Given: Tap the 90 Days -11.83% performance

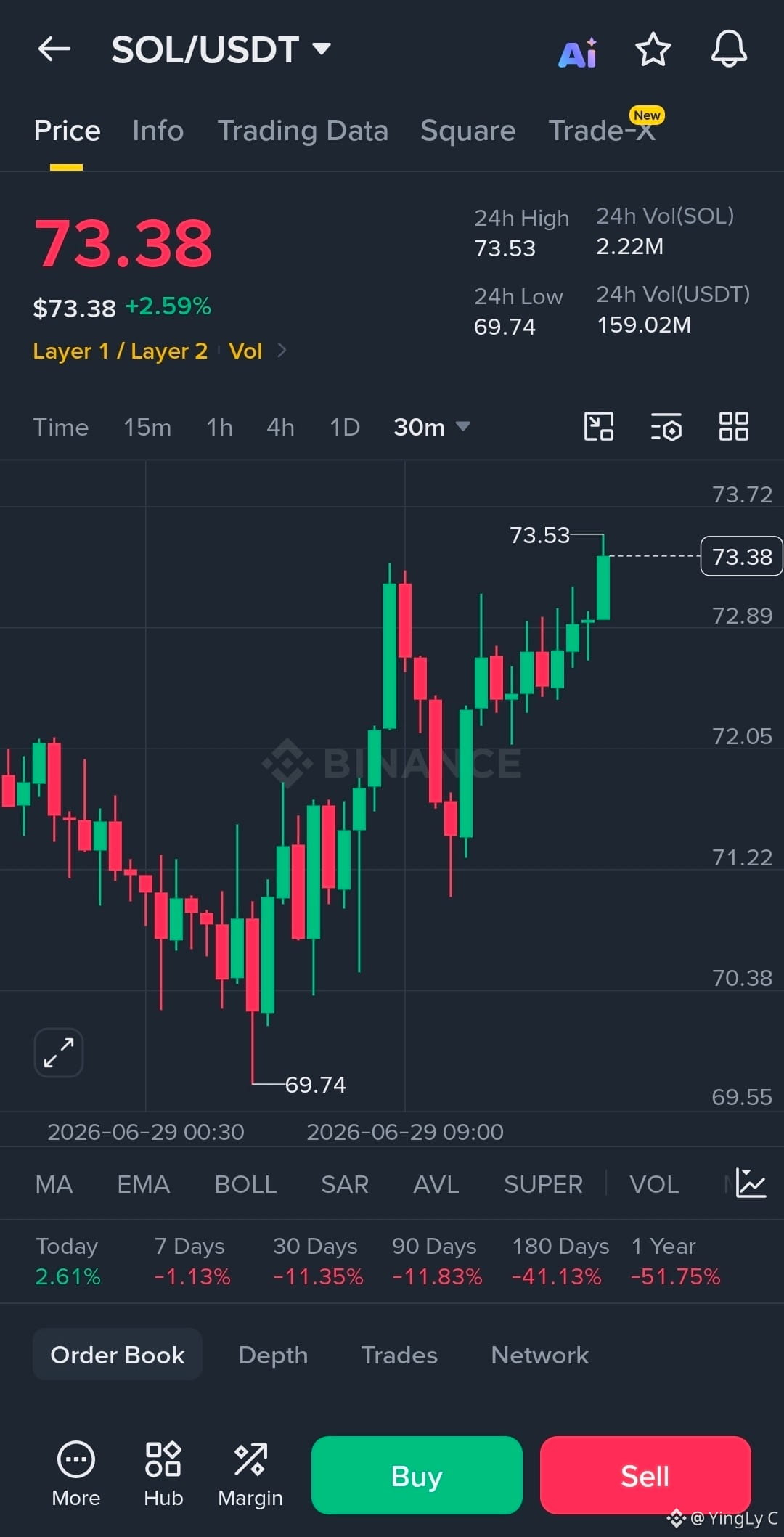Looking at the screenshot, I should pyautogui.click(x=436, y=1262).
